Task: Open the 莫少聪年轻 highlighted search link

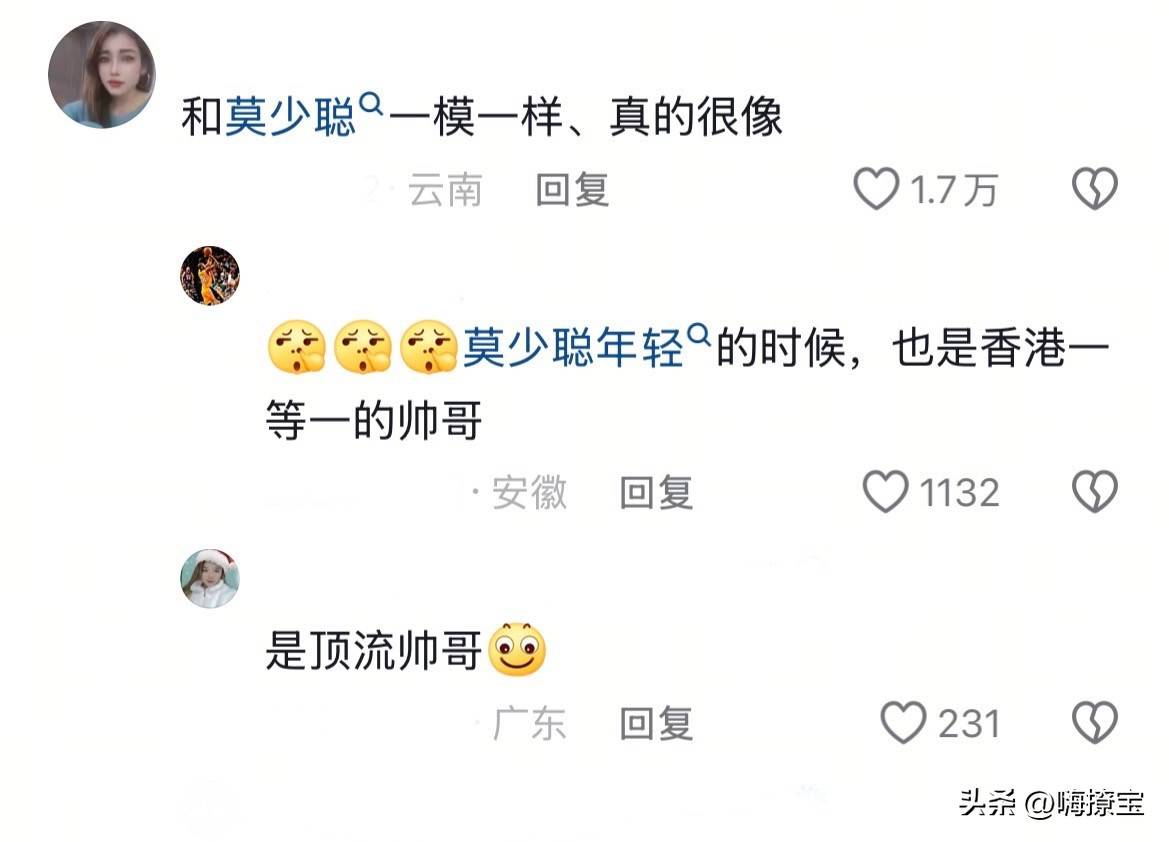Action: point(573,348)
